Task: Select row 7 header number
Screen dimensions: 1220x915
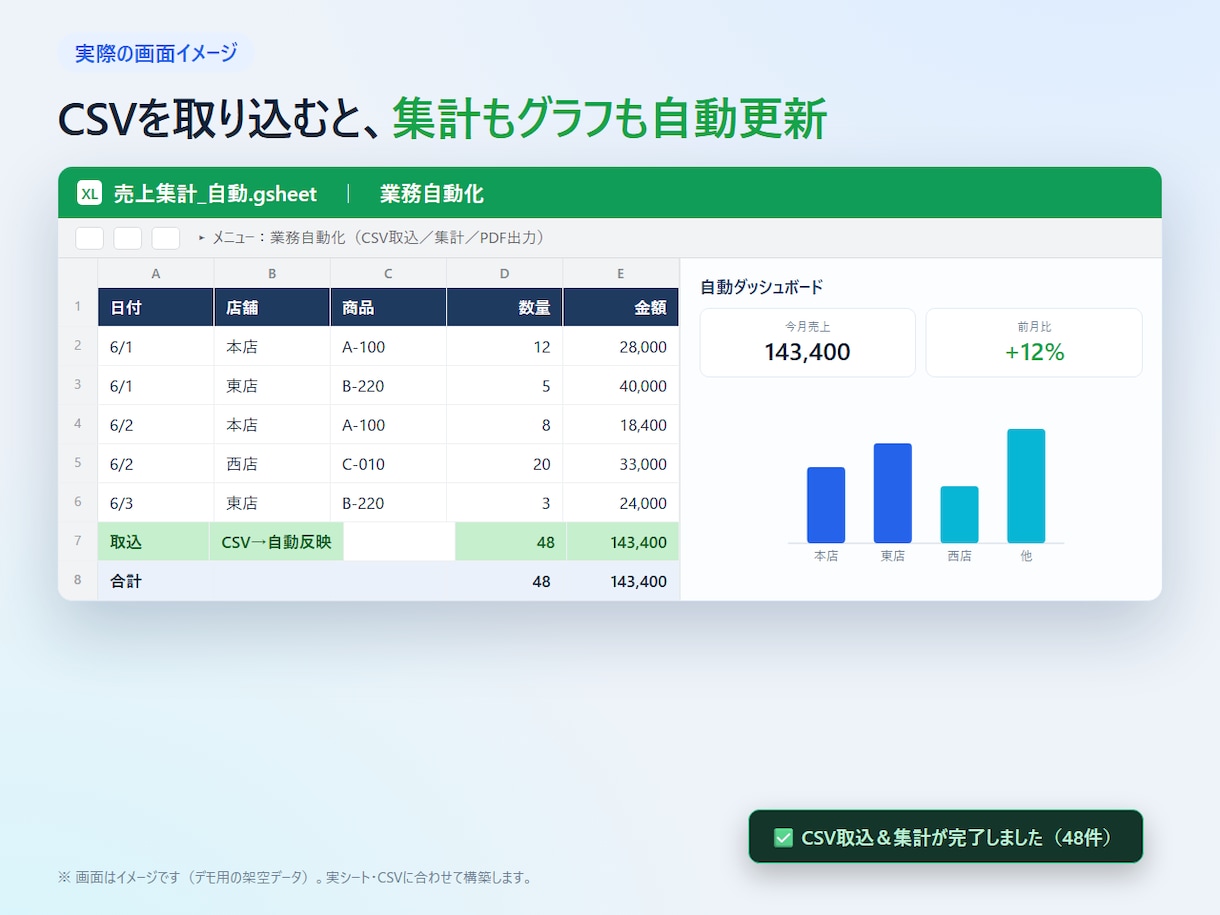Action: [x=78, y=541]
